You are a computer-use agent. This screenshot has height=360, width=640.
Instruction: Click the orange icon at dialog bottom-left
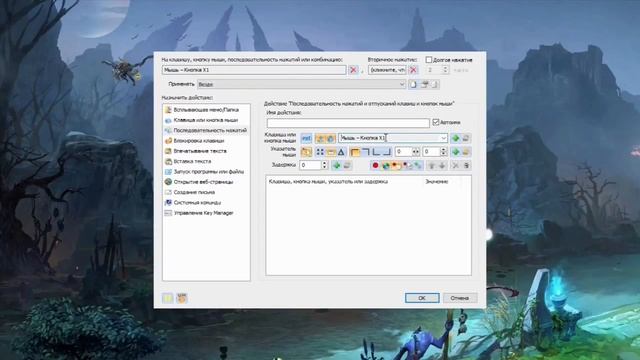click(x=182, y=298)
